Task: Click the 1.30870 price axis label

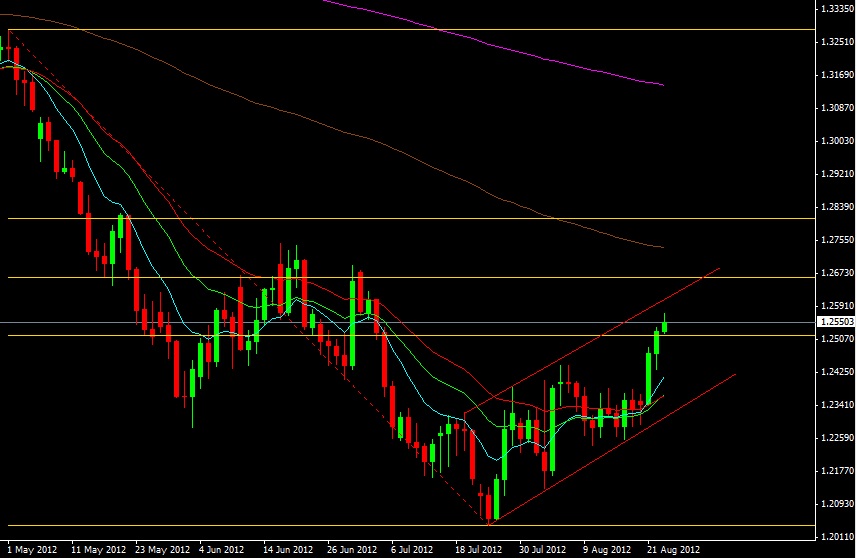Action: pyautogui.click(x=837, y=108)
